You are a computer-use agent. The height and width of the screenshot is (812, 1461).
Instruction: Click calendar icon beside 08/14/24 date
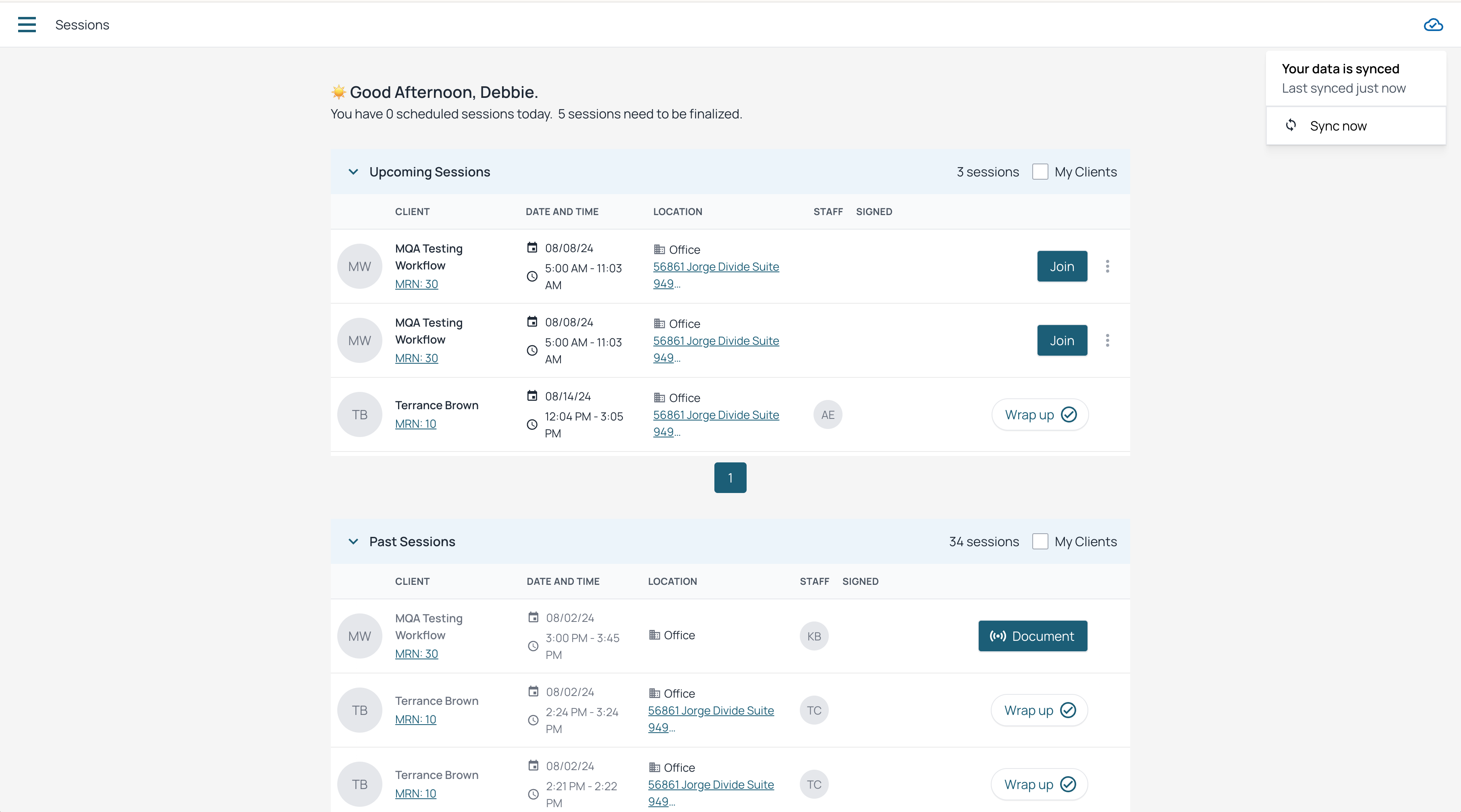pos(532,396)
